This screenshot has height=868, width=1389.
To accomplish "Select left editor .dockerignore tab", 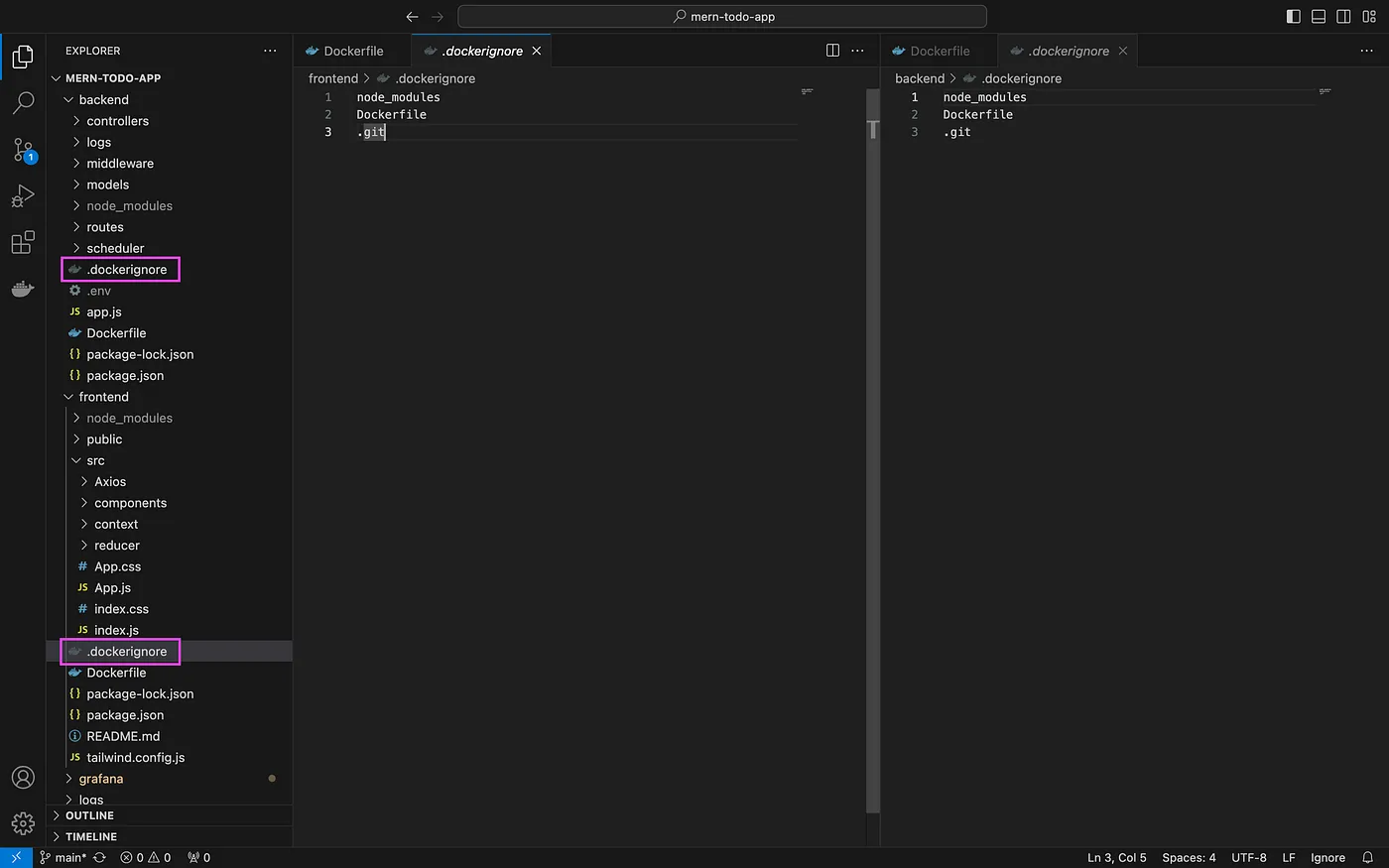I will point(481,51).
